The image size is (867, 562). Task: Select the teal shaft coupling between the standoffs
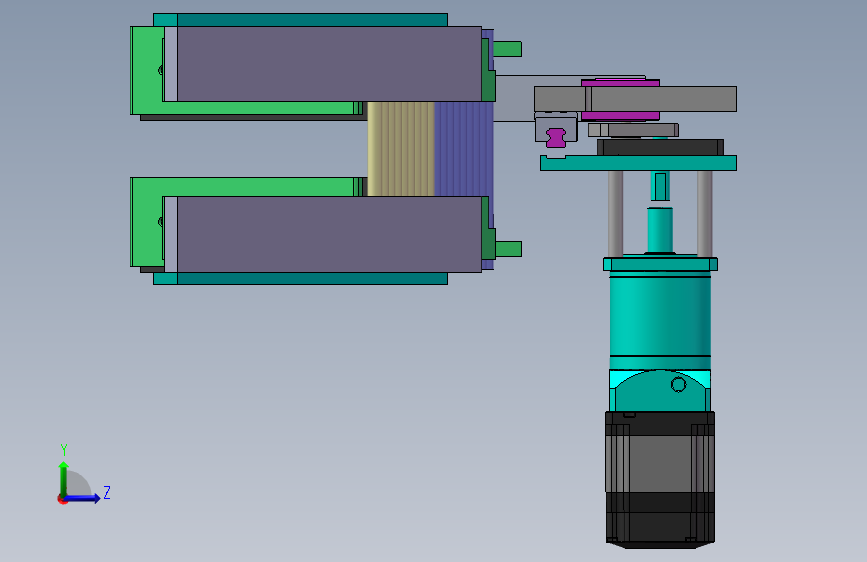660,230
